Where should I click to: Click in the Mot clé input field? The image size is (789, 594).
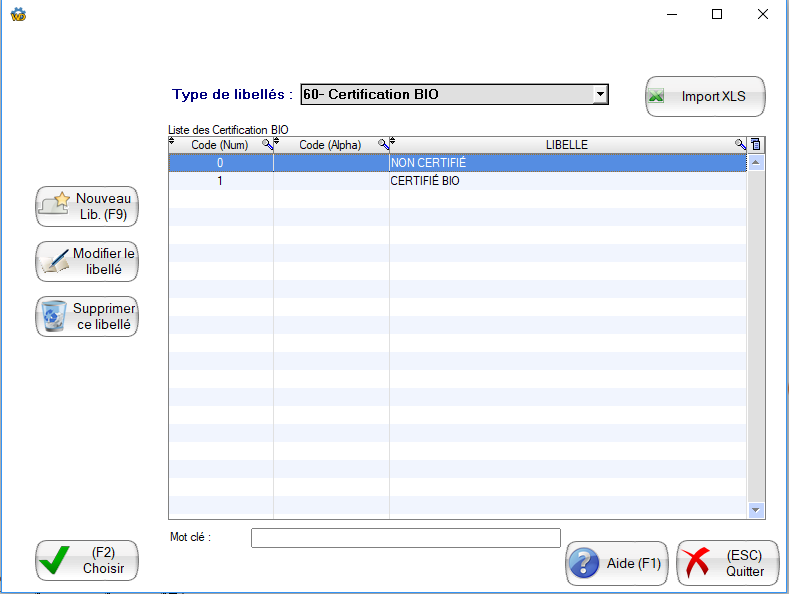click(405, 538)
